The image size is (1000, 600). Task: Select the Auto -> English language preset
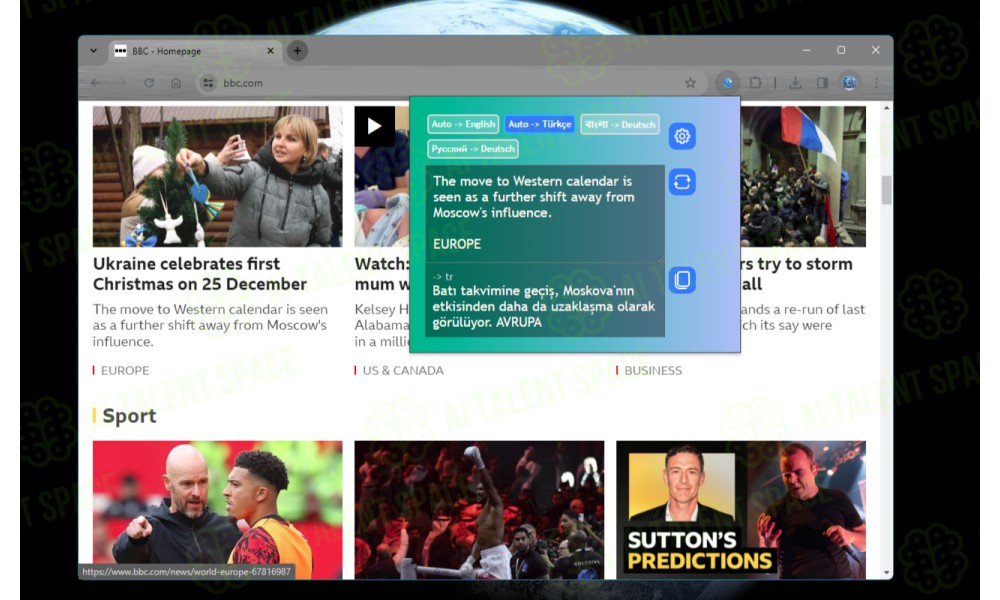(x=463, y=124)
